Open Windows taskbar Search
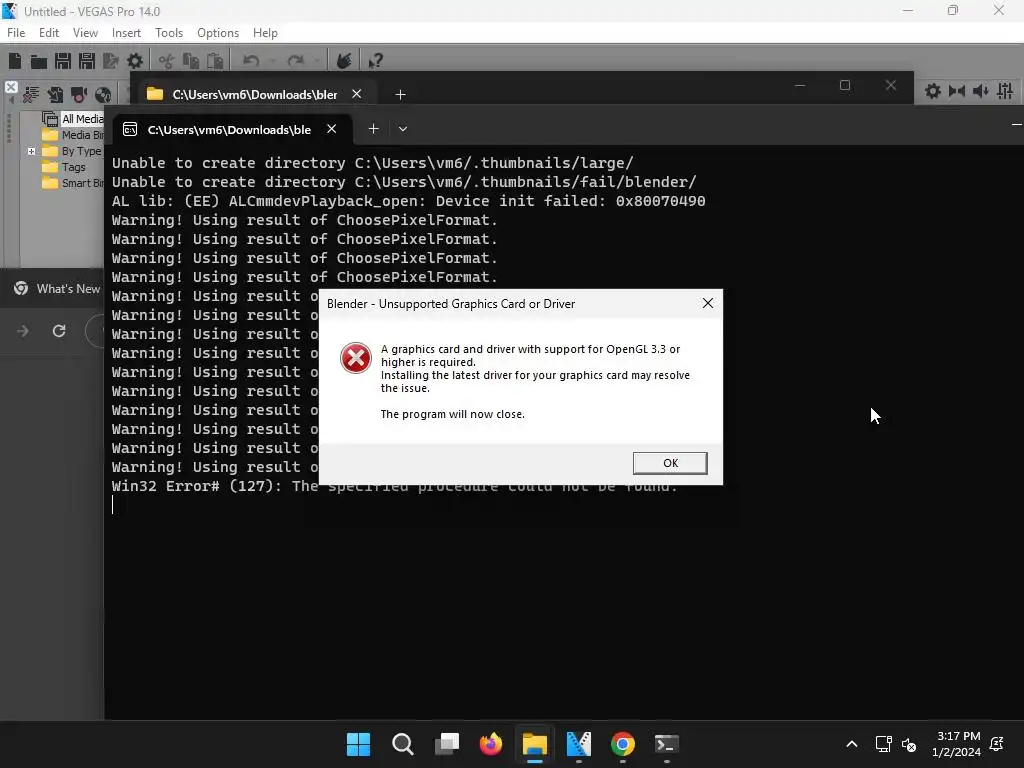Viewport: 1024px width, 768px height. pos(402,744)
